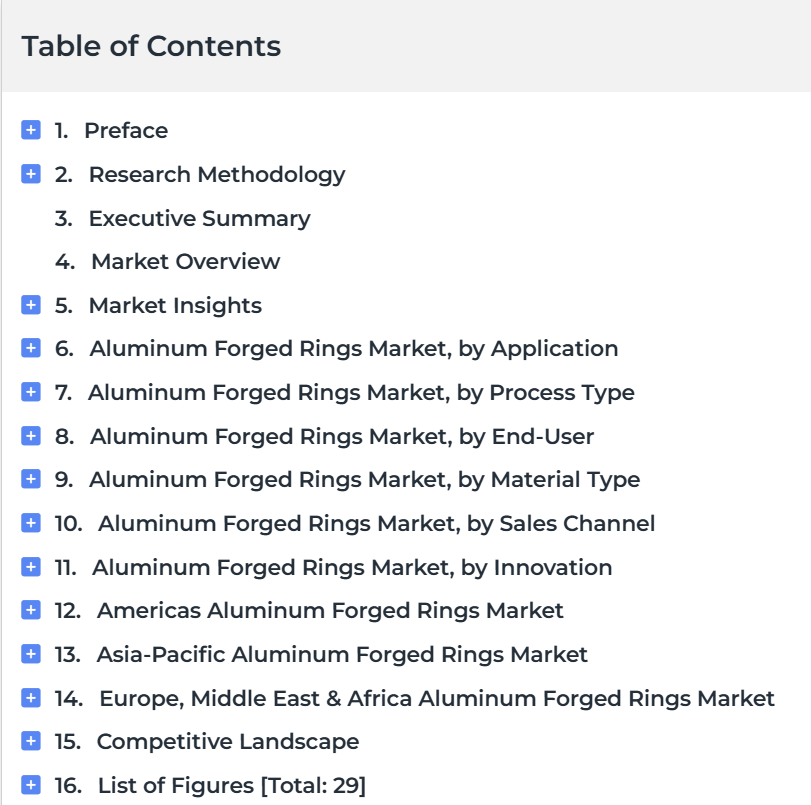Click plus icon next to by Material Type
The height and width of the screenshot is (805, 811).
[x=31, y=479]
